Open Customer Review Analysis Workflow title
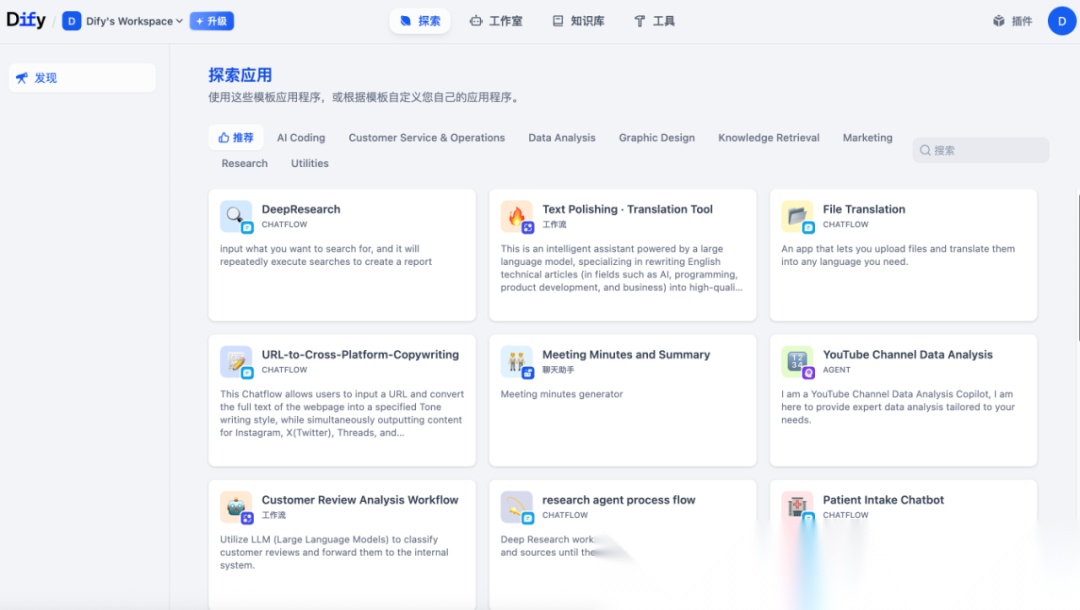Viewport: 1080px width, 610px height. 360,500
